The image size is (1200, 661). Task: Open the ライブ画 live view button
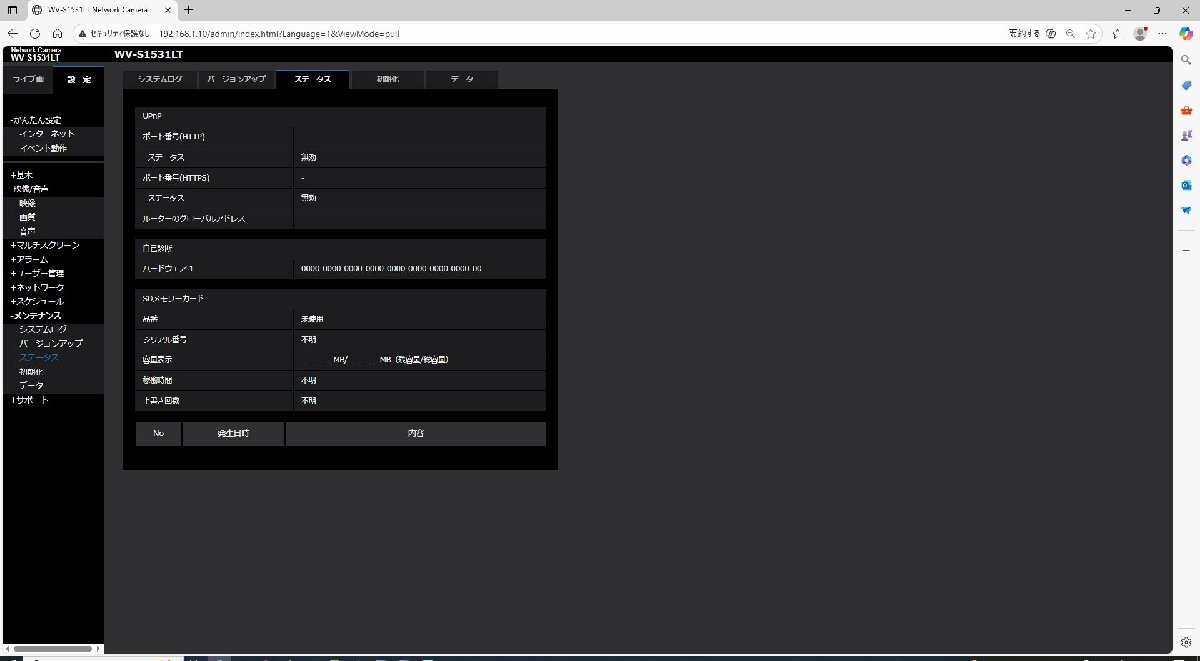click(27, 79)
